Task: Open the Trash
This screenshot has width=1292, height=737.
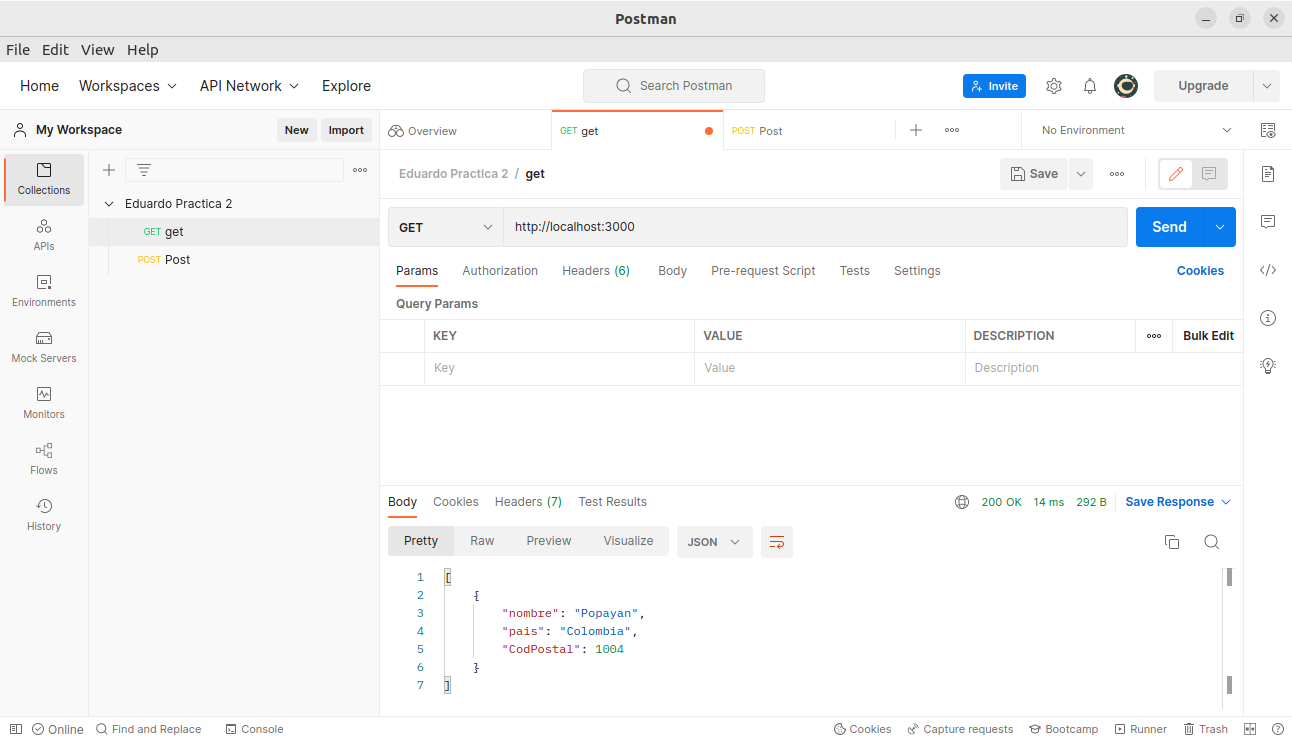Action: 1206,728
